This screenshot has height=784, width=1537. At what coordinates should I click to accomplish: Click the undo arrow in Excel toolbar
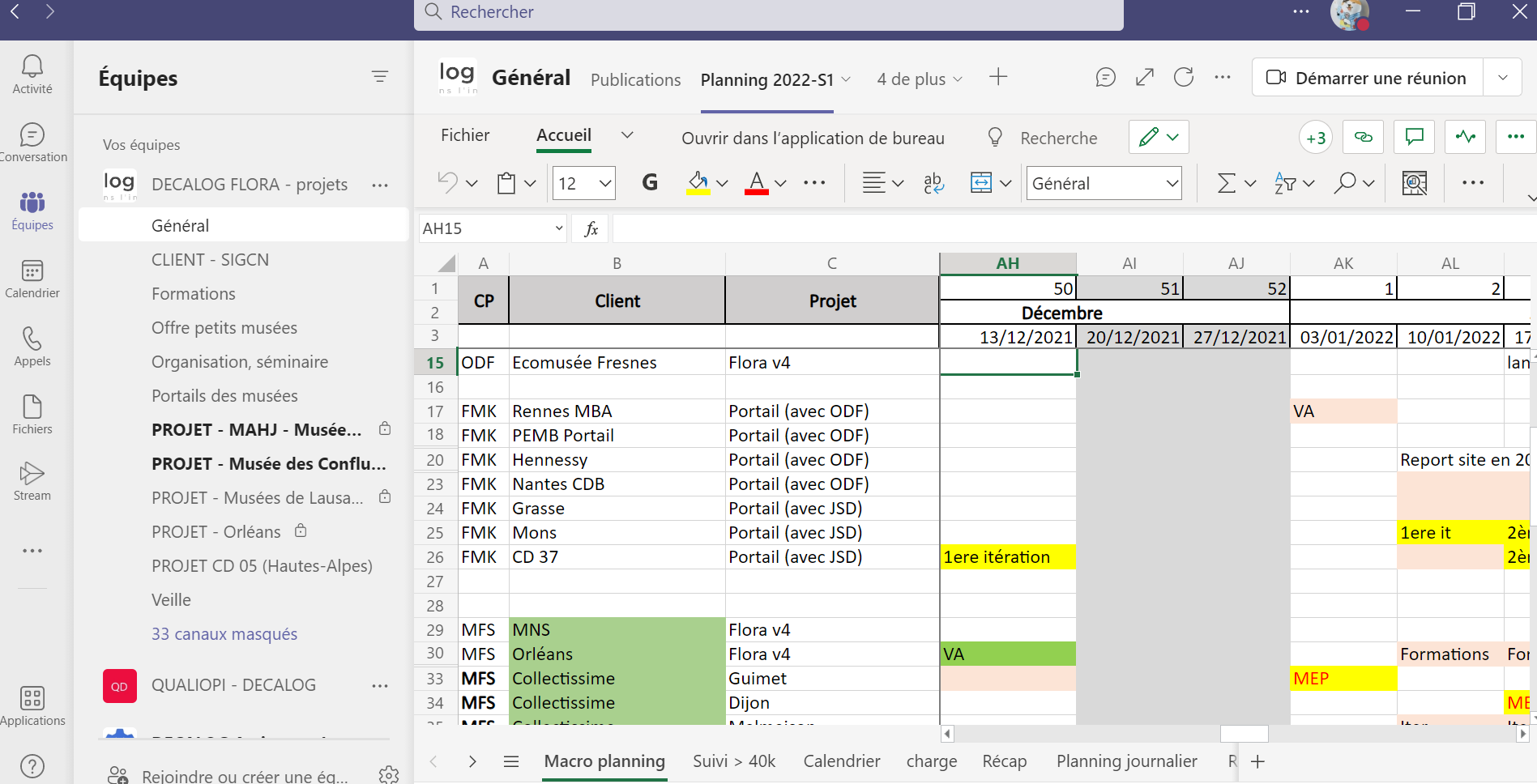448,182
